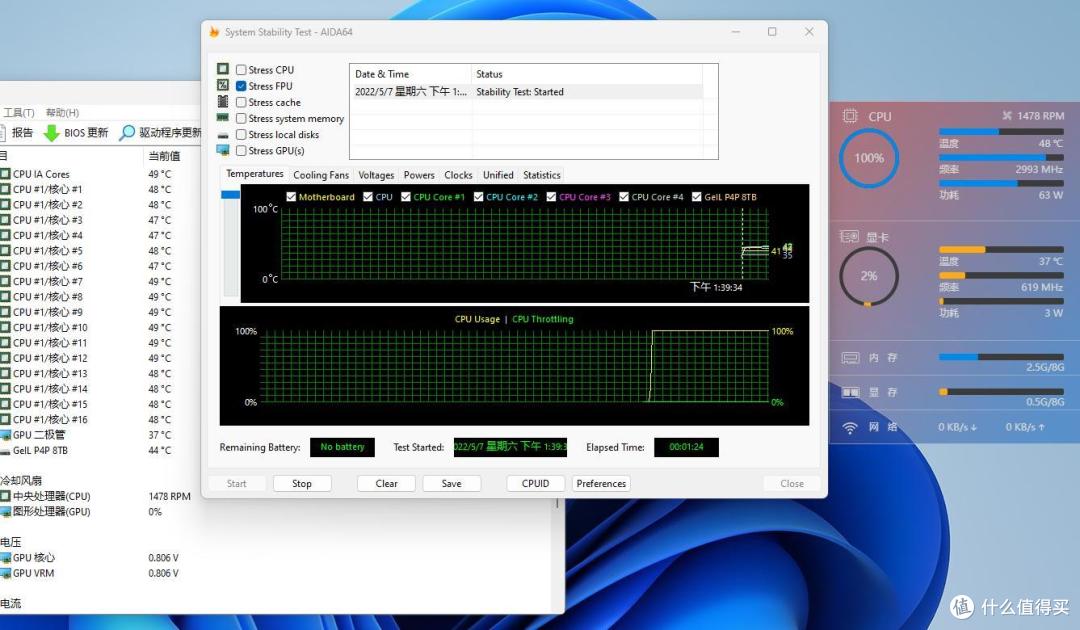Toggle the CPU temperature graph checkbox
1080x630 pixels.
coord(368,197)
